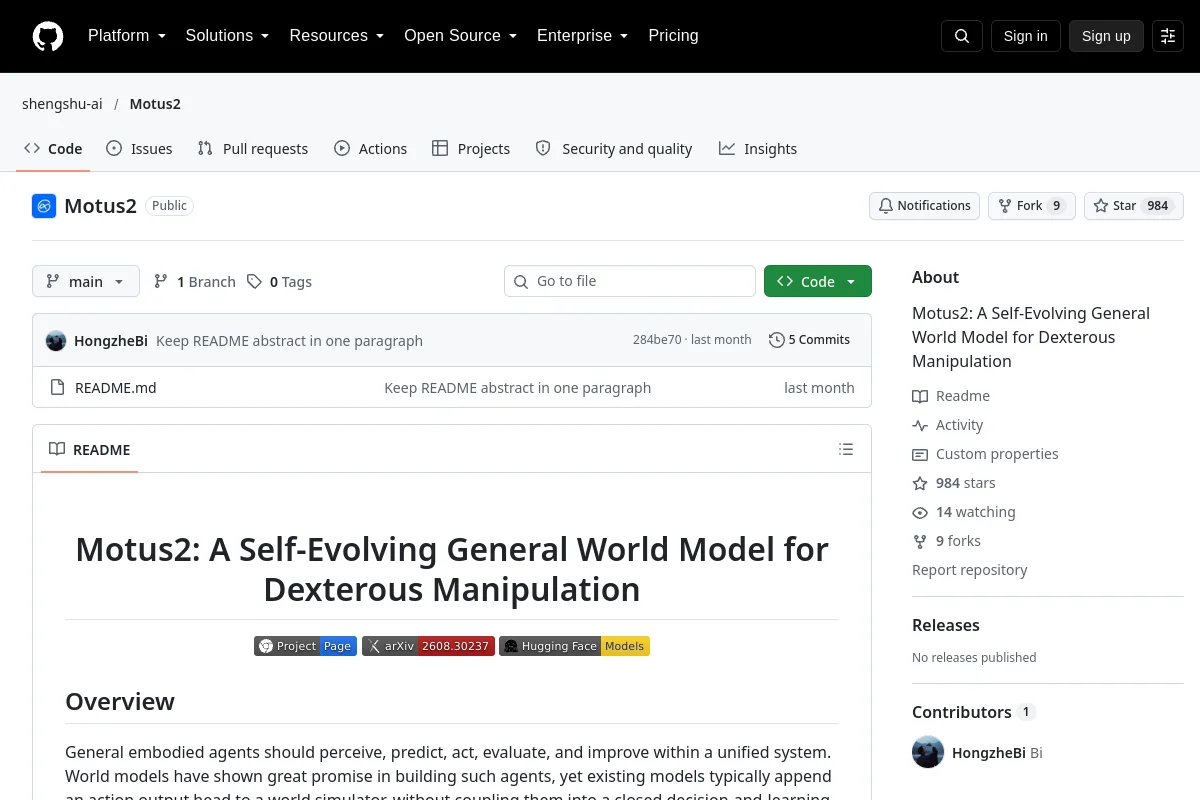Star the repository with Star button
The image size is (1200, 800).
(x=1134, y=206)
